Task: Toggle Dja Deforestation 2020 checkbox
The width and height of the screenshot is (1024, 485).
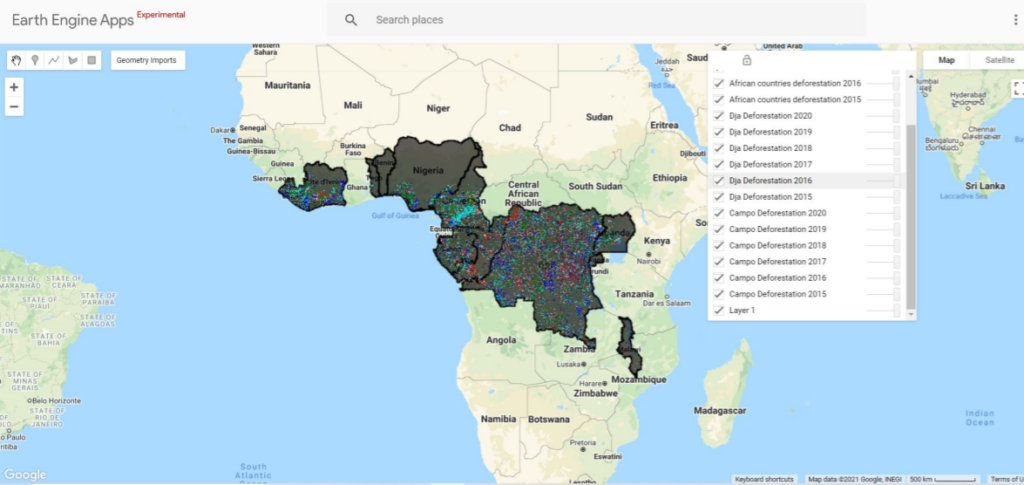Action: coord(719,116)
